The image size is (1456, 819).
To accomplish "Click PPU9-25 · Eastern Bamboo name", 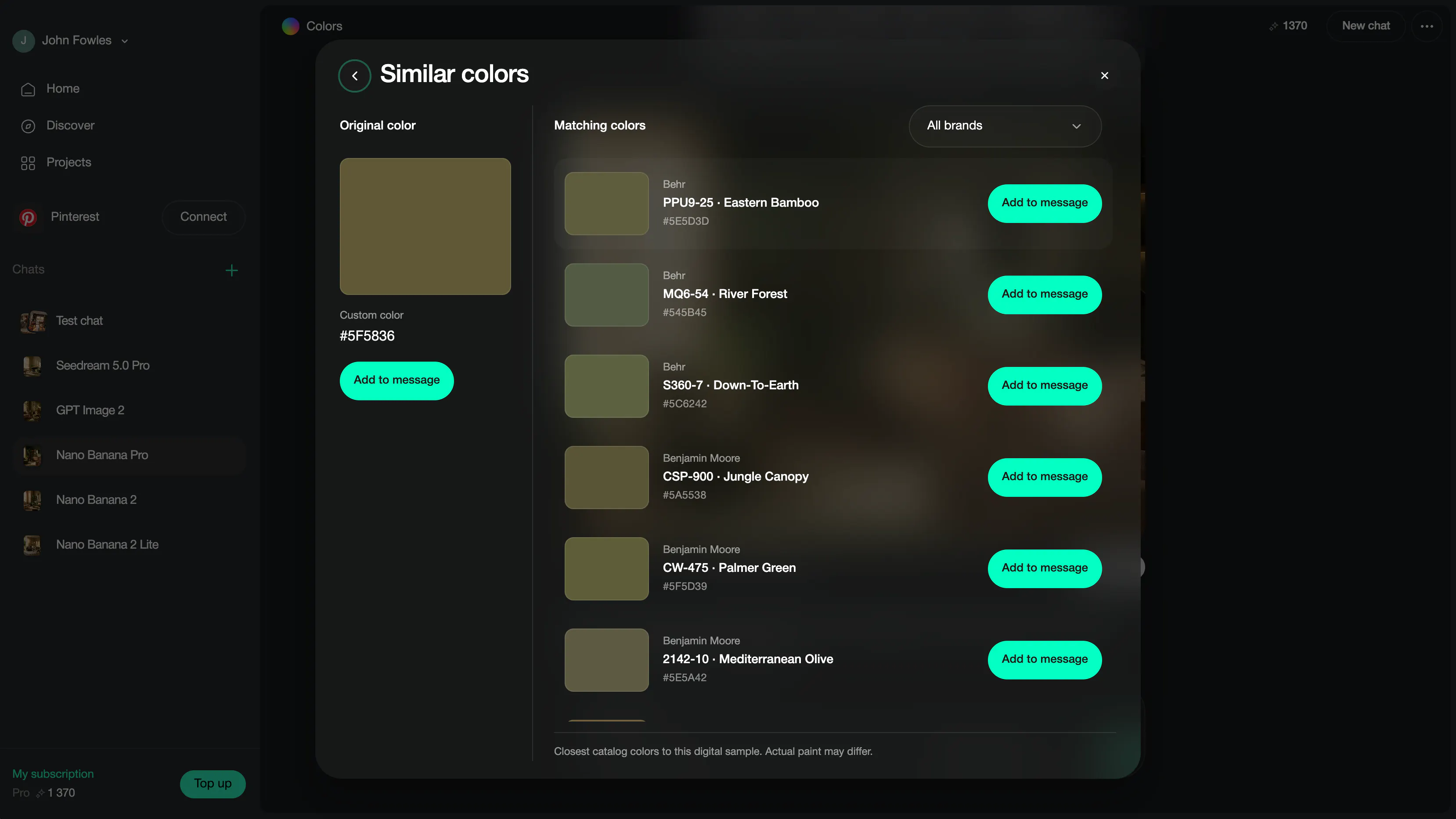I will pos(740,203).
